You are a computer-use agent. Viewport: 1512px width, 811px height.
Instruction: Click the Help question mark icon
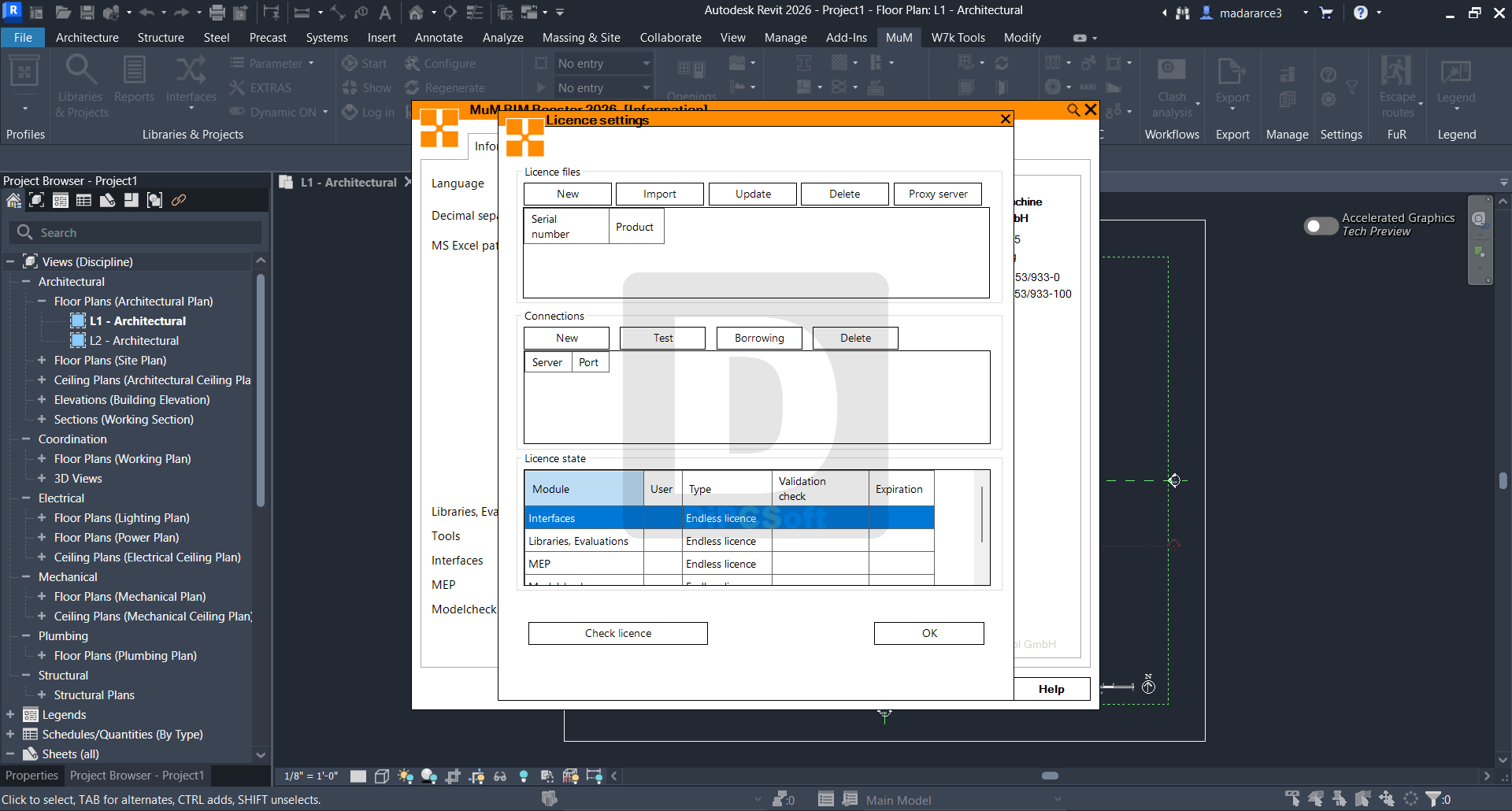pyautogui.click(x=1361, y=13)
